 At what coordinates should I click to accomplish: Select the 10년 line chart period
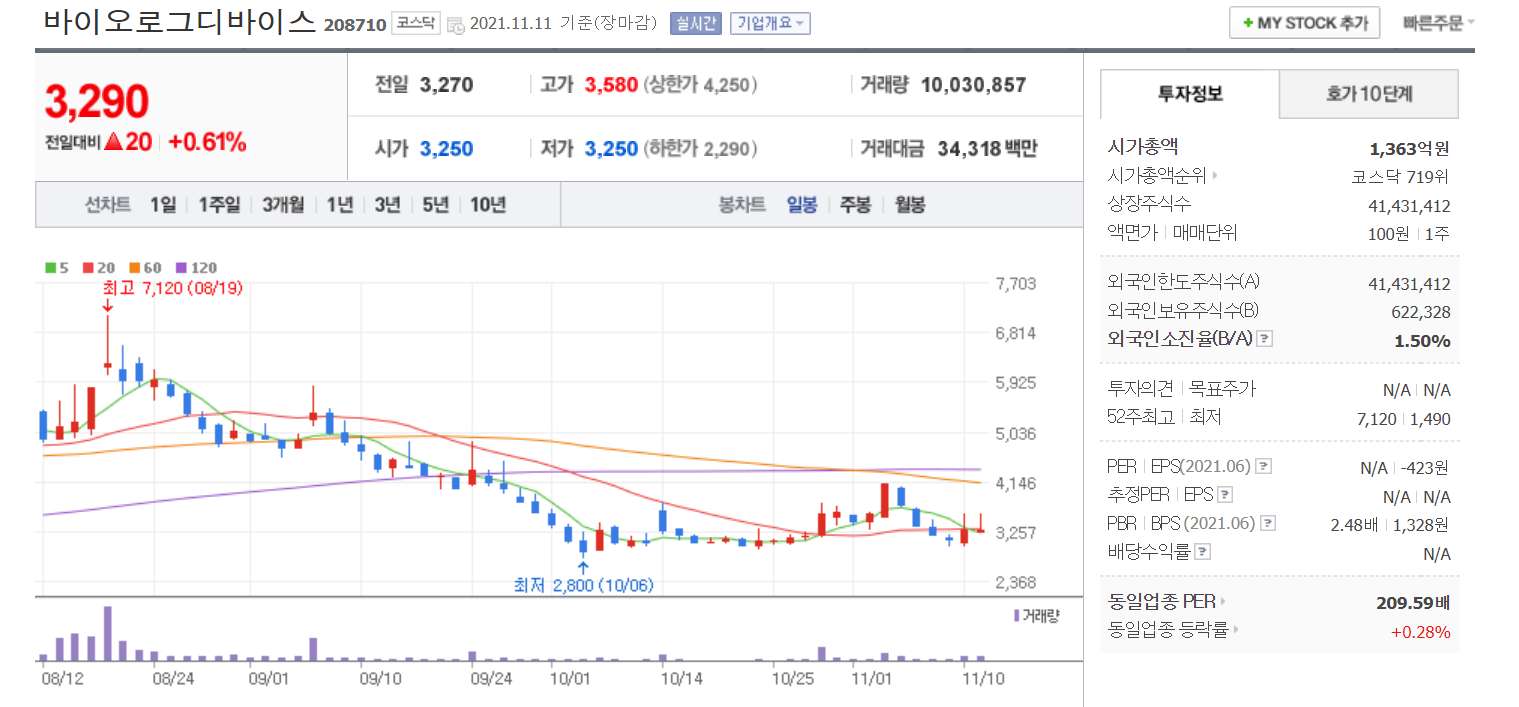(x=488, y=204)
